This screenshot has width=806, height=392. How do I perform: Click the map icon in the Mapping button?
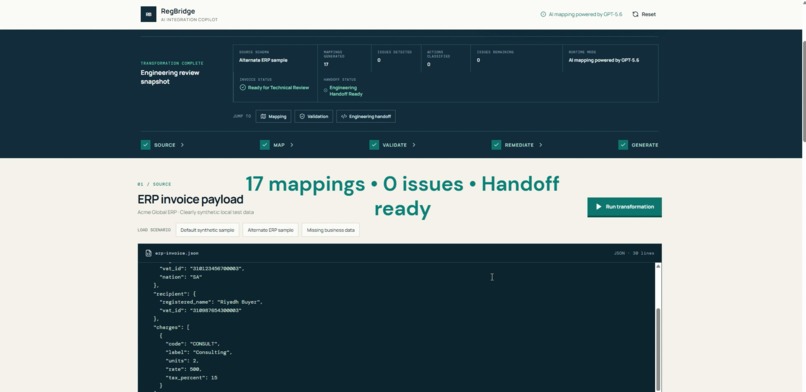pos(263,117)
